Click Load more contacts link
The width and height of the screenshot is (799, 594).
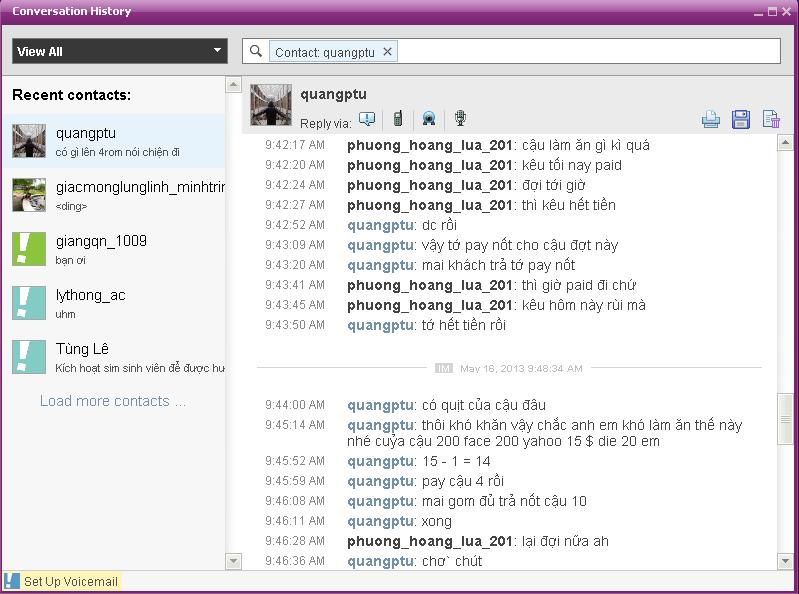click(113, 401)
